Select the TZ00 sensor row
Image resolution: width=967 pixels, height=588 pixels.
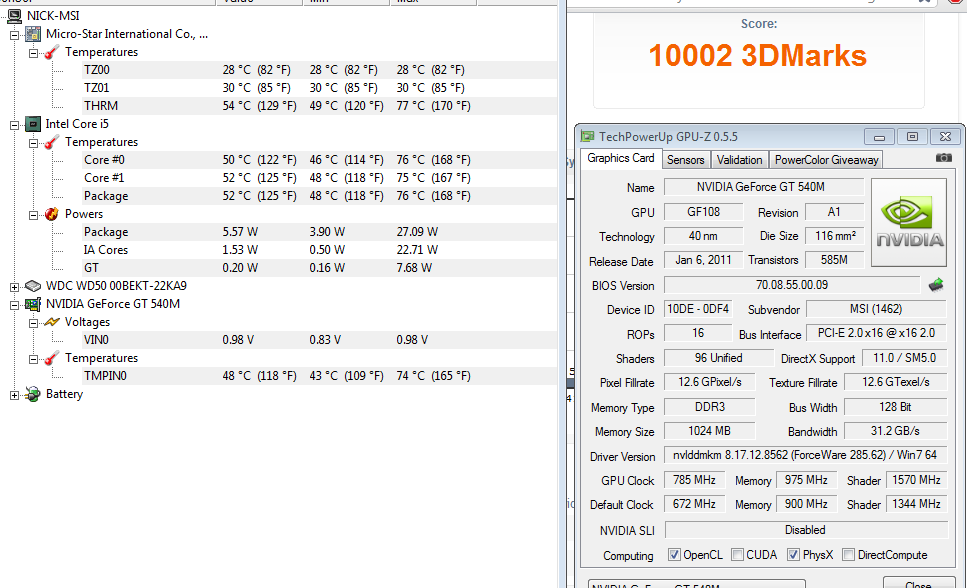point(319,70)
